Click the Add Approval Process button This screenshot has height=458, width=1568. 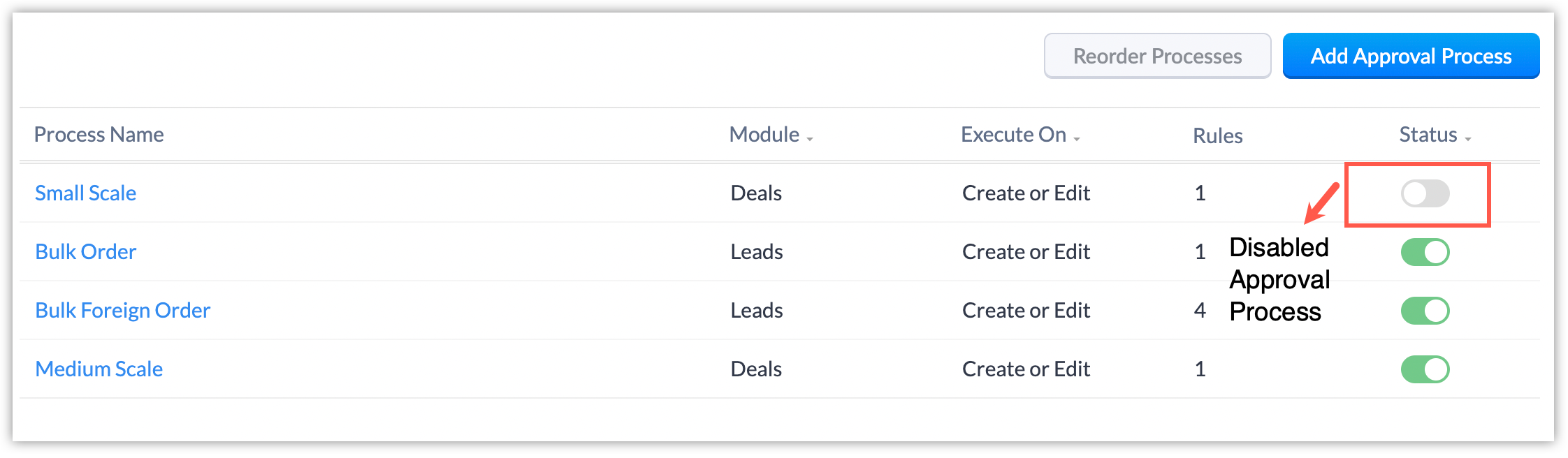pyautogui.click(x=1411, y=56)
